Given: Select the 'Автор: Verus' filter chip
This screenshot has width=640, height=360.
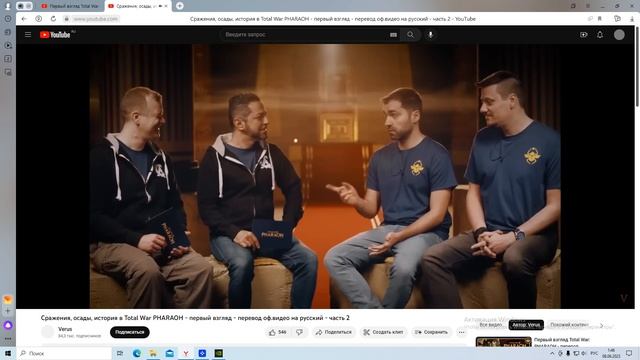Looking at the screenshot, I should click(x=526, y=325).
